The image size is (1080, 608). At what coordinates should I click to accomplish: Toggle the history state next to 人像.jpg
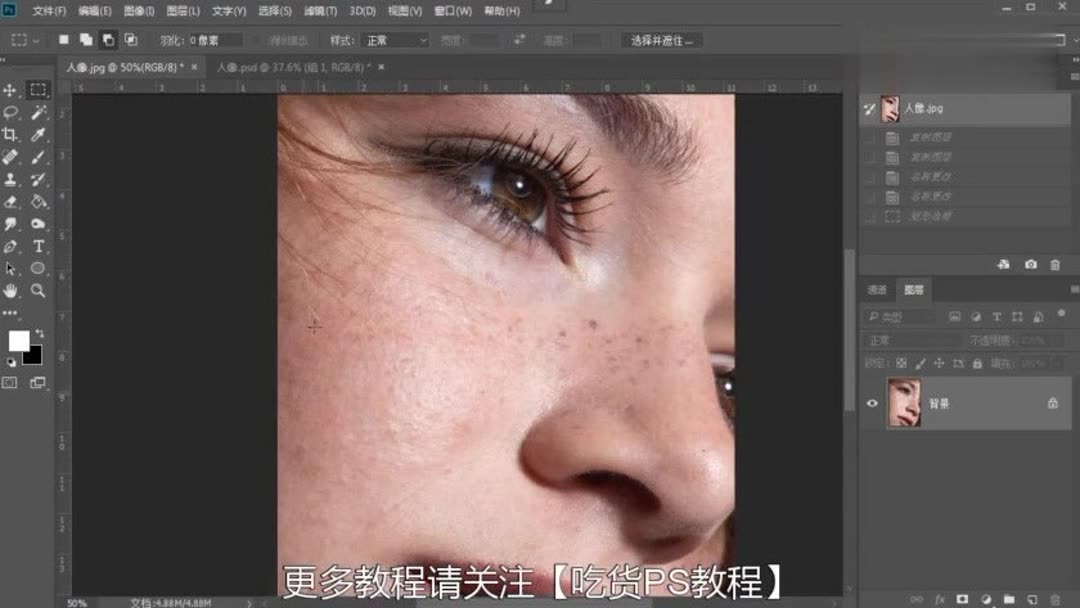868,109
